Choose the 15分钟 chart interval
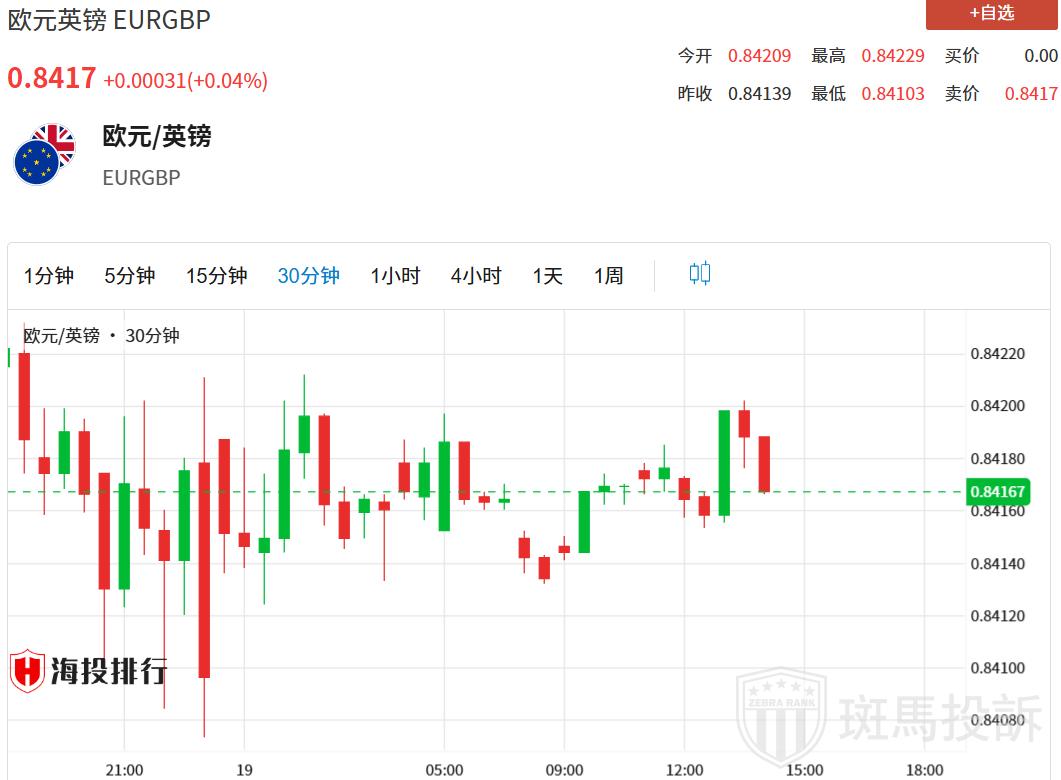The width and height of the screenshot is (1061, 780). tap(216, 276)
